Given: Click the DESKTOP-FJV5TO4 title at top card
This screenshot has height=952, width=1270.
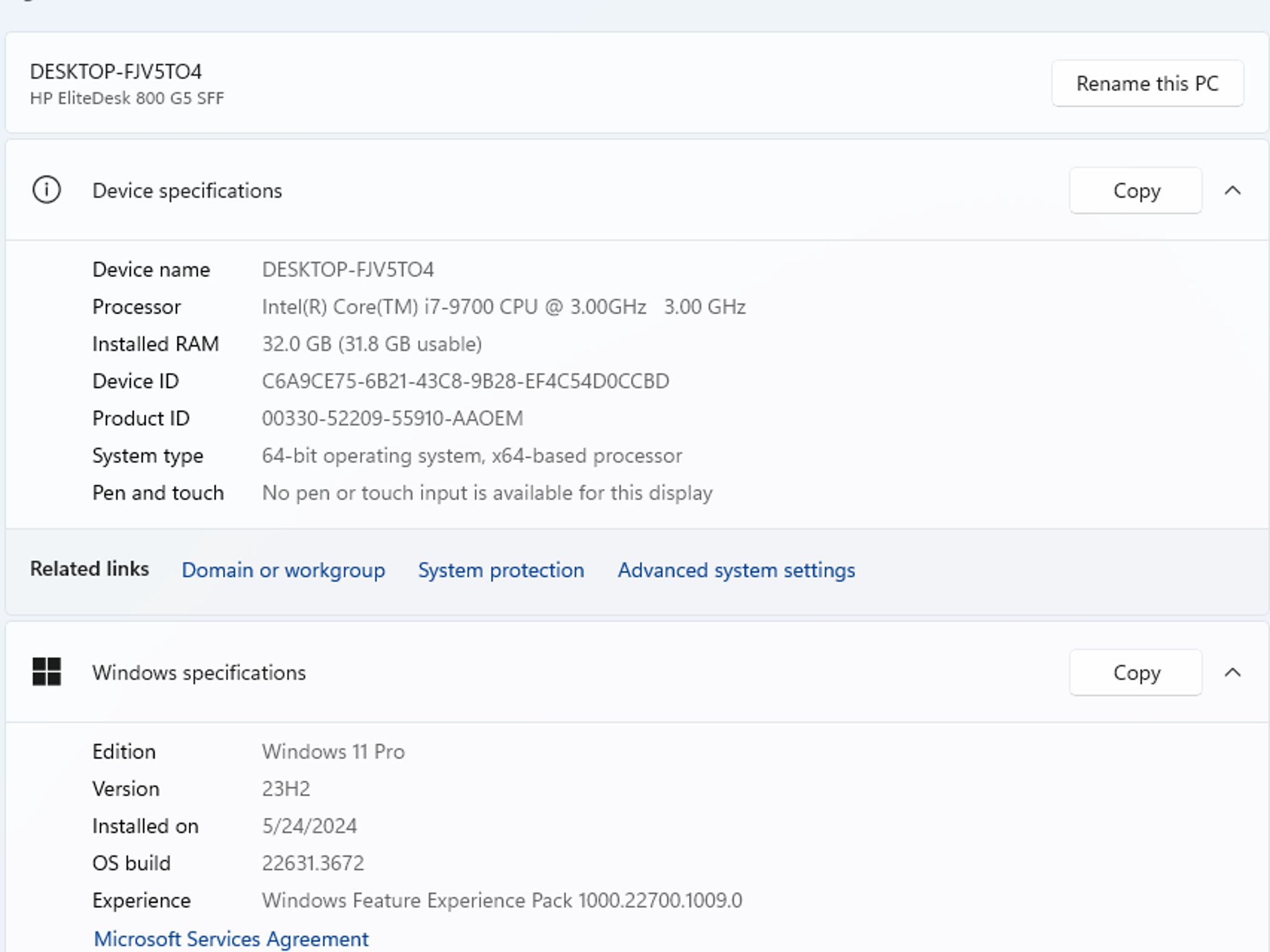Looking at the screenshot, I should point(116,72).
